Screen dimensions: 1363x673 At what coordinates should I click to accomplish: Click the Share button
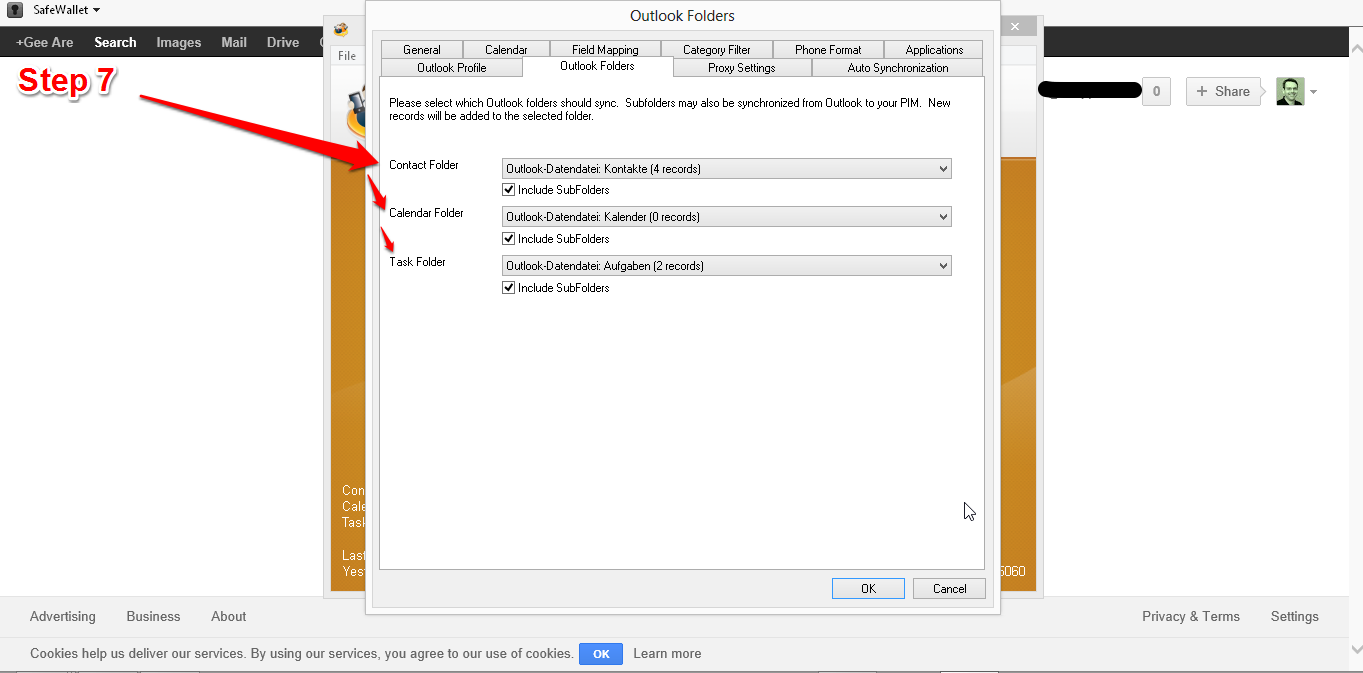(x=1223, y=91)
